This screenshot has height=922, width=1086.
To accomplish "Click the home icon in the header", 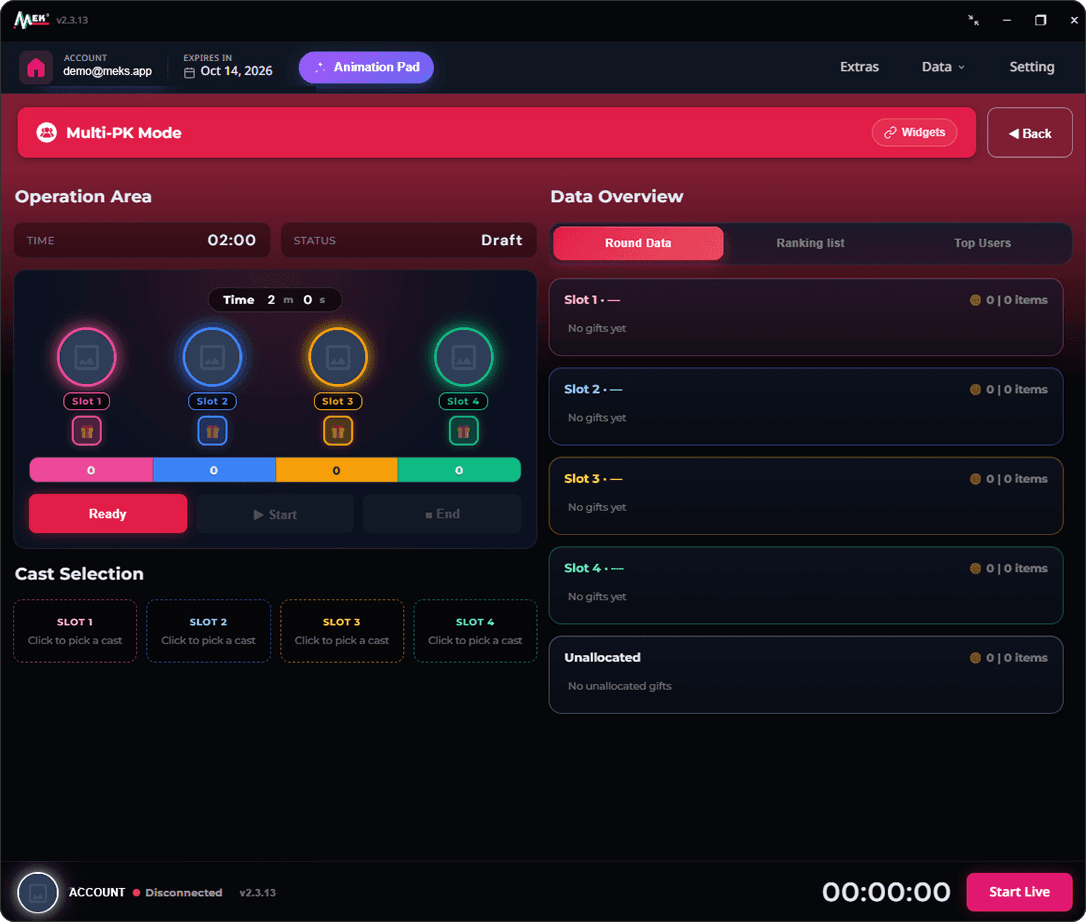I will [x=36, y=67].
